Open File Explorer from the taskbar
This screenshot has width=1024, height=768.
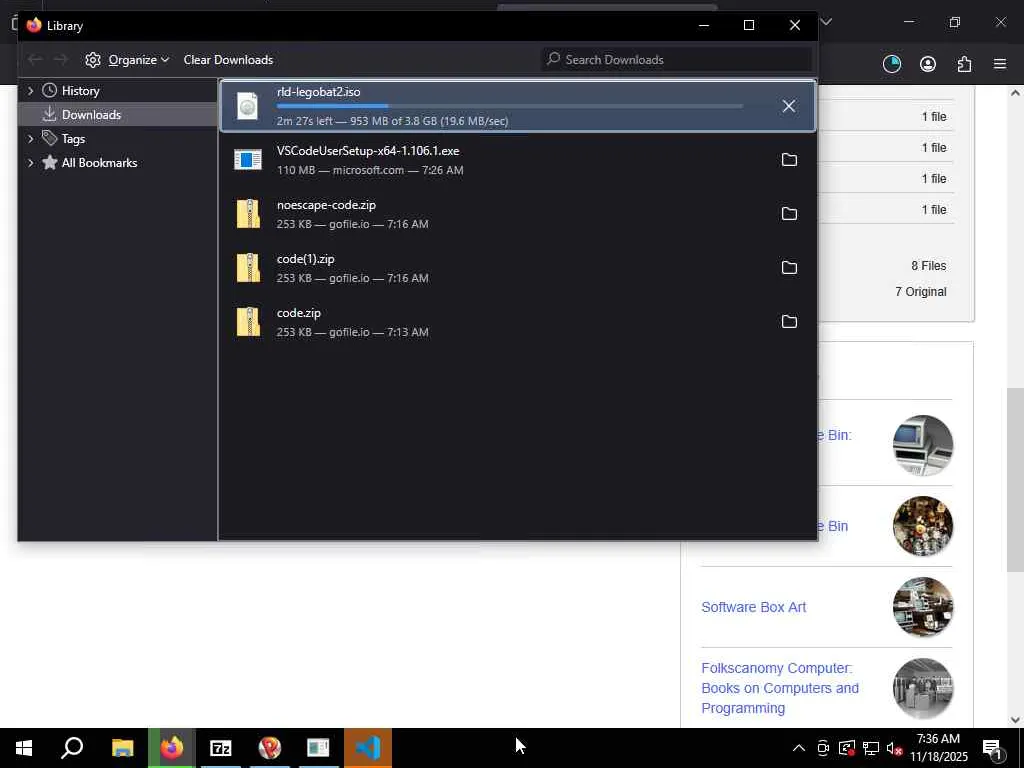click(122, 748)
